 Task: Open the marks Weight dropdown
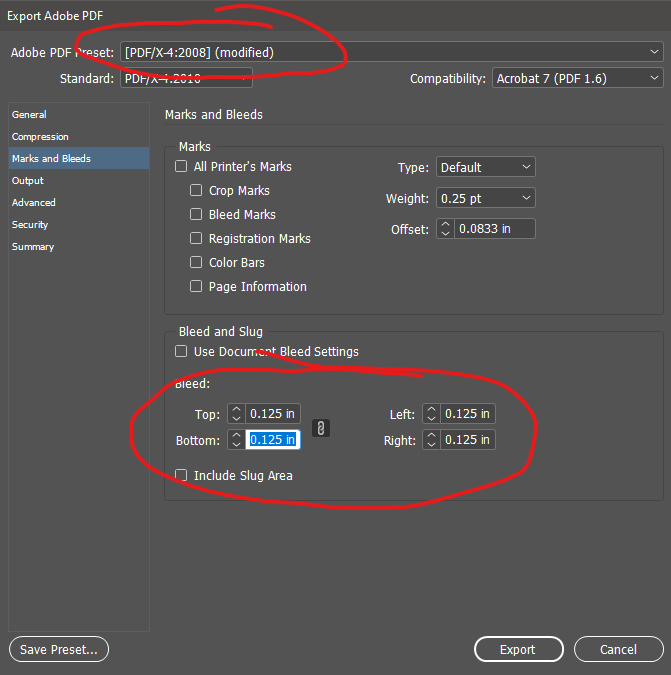[484, 199]
